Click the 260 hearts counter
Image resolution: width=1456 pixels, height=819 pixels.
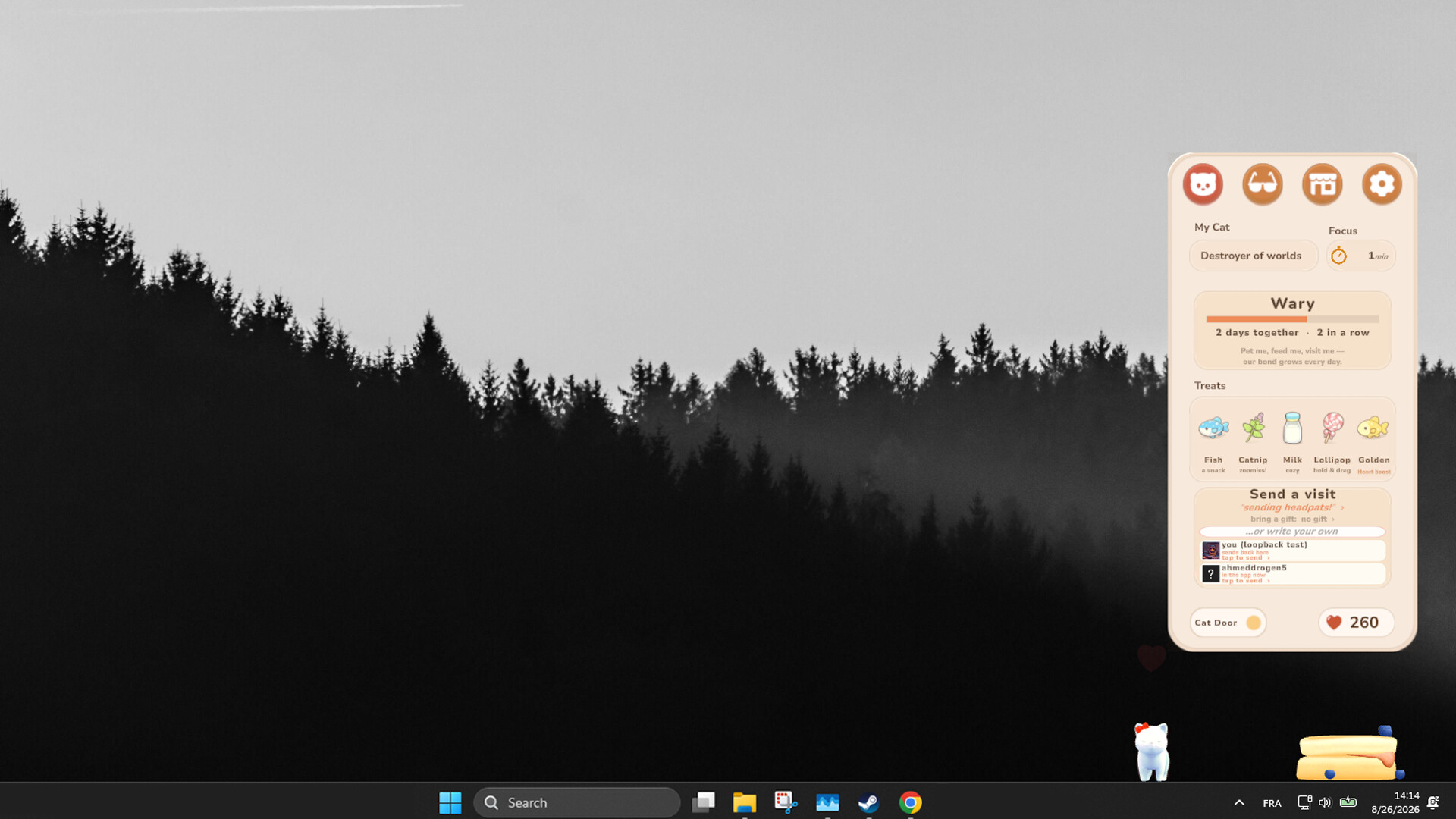[x=1356, y=623]
